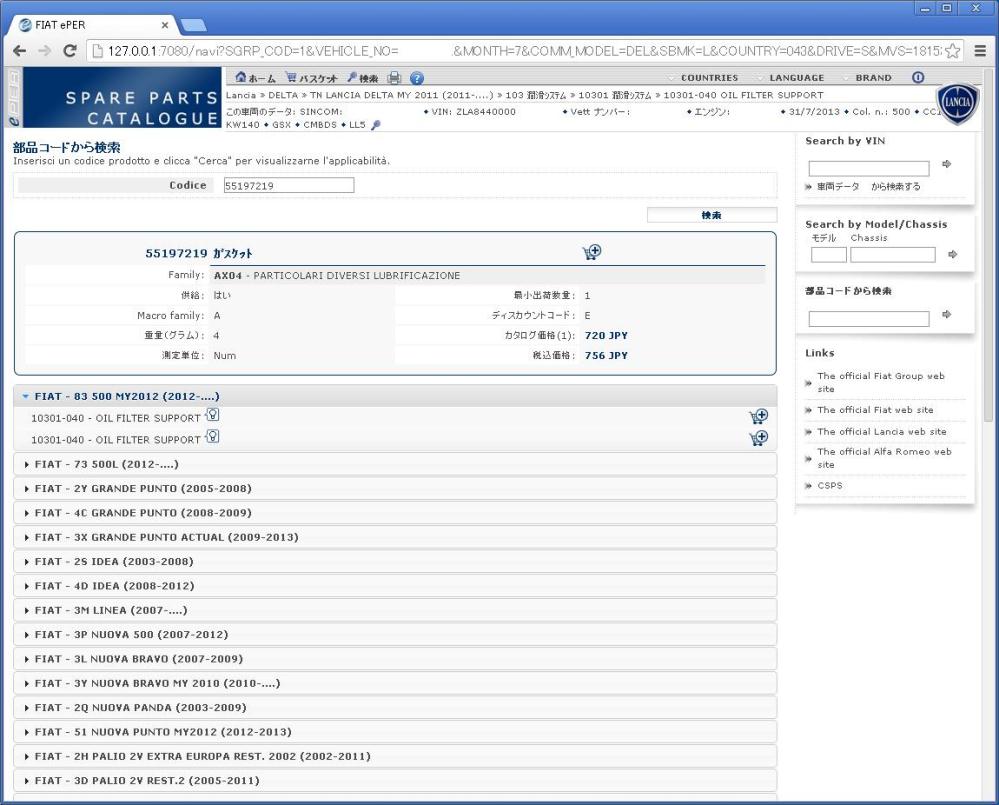Show lightbulb info for second OIL FILTER SUPPORT
The image size is (999, 805).
click(x=213, y=437)
